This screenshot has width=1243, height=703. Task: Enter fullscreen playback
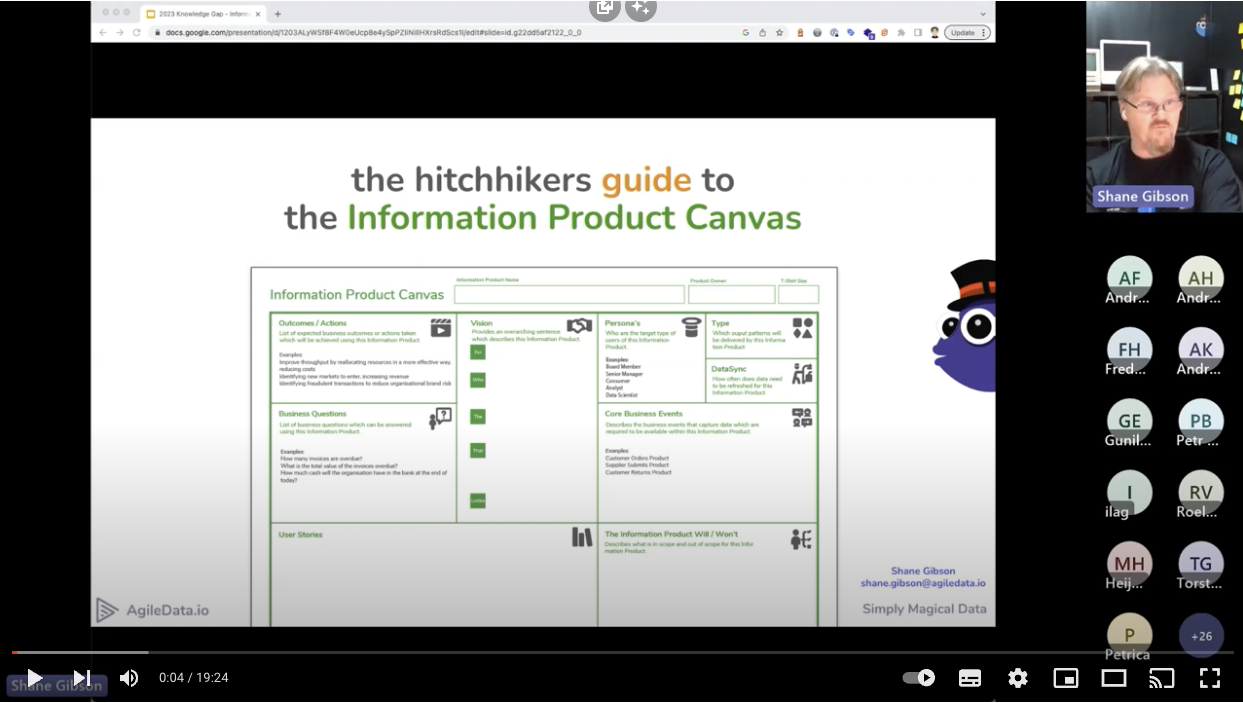(1210, 677)
